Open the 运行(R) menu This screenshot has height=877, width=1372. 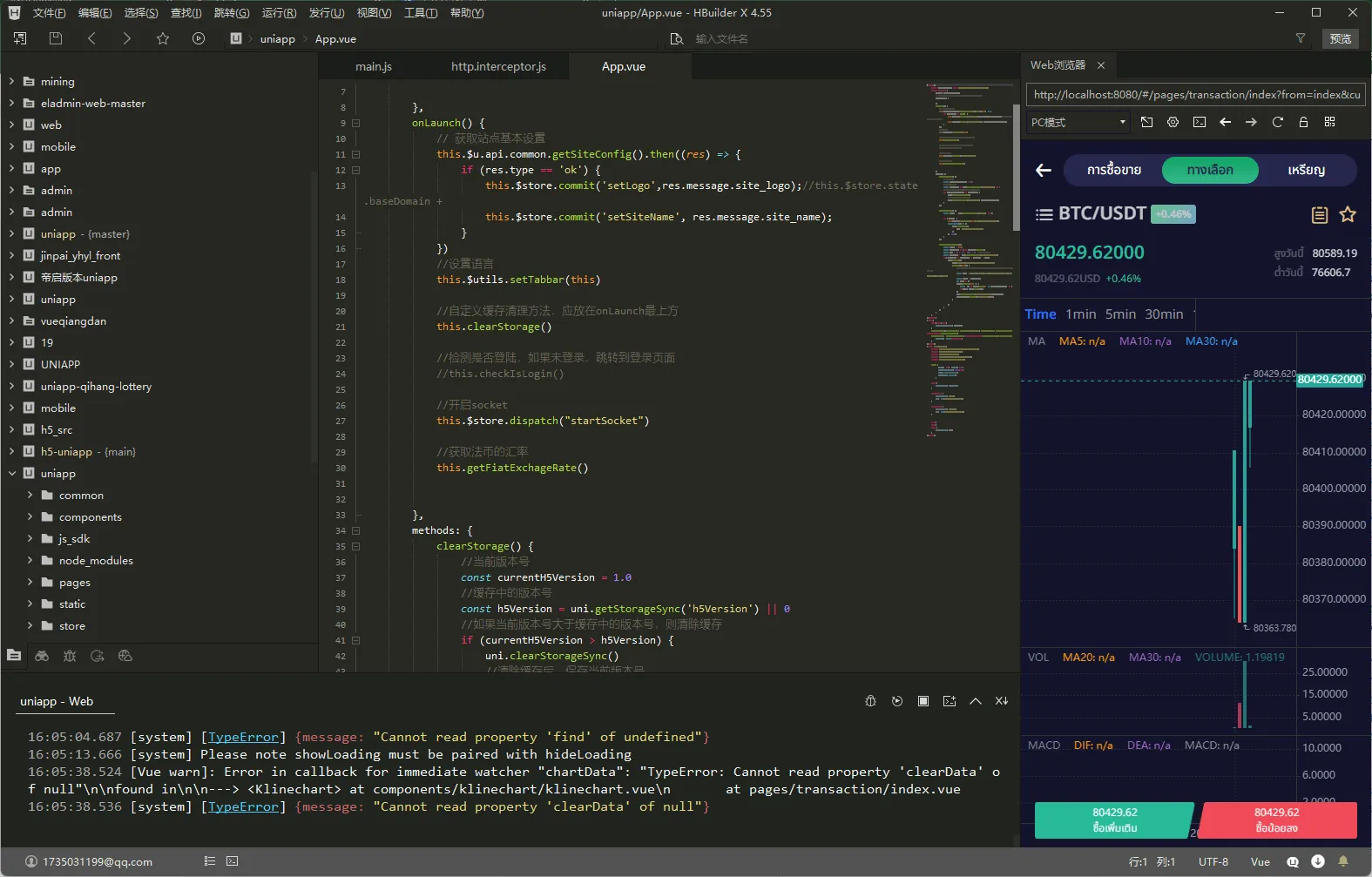click(x=279, y=12)
